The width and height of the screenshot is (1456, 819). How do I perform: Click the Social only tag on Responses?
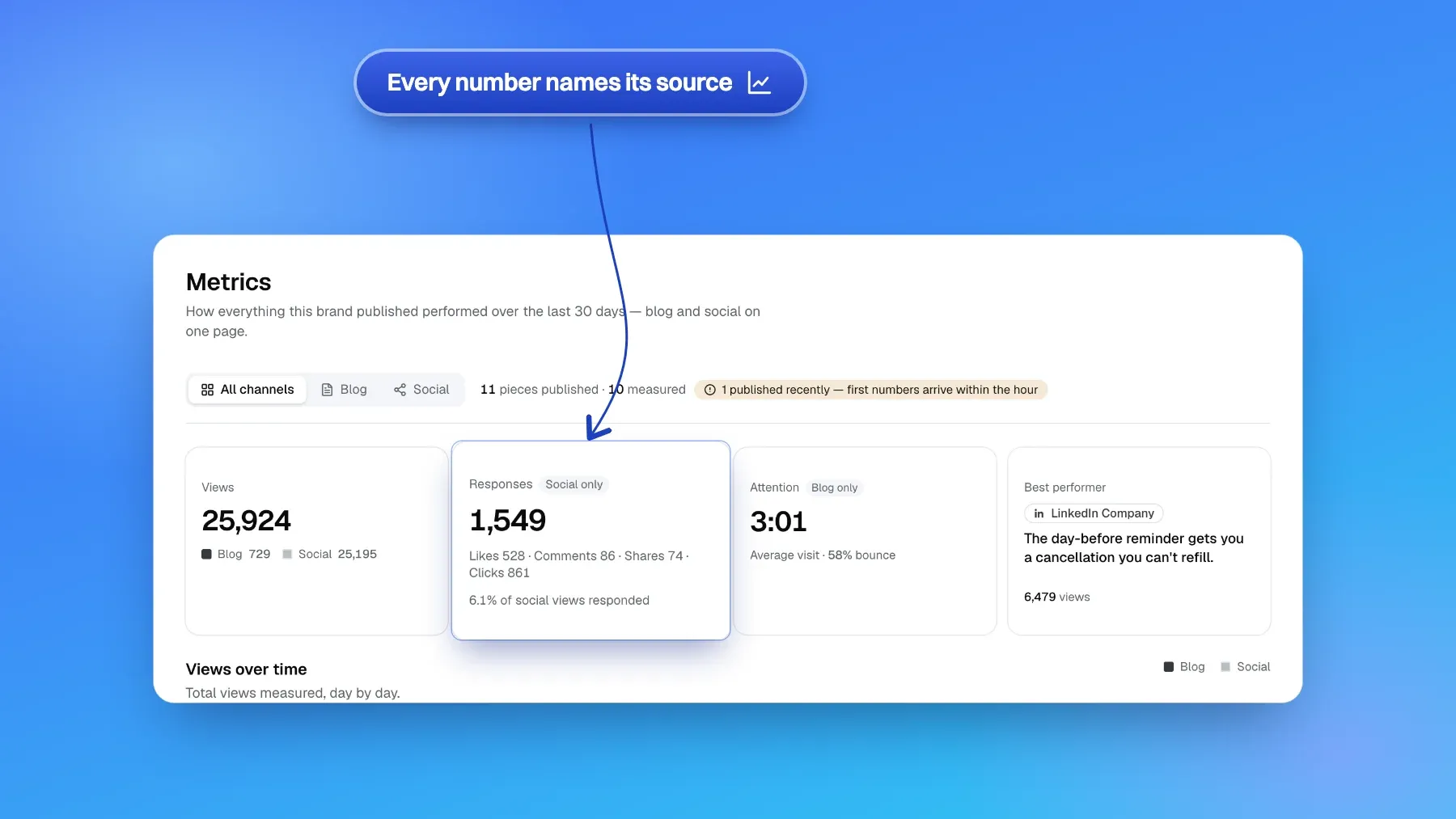point(574,484)
